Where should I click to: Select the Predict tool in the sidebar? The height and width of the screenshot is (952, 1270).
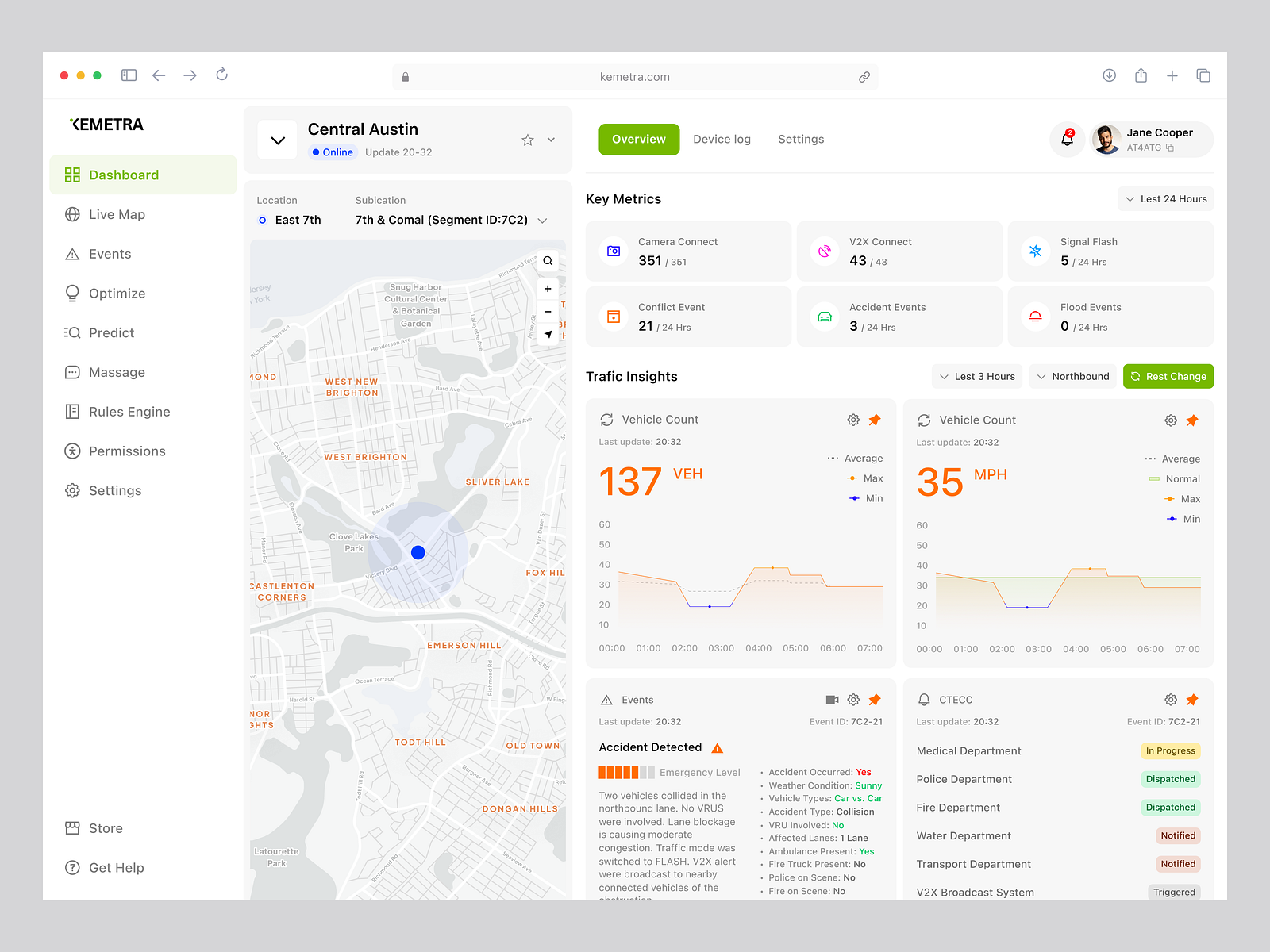tap(111, 332)
